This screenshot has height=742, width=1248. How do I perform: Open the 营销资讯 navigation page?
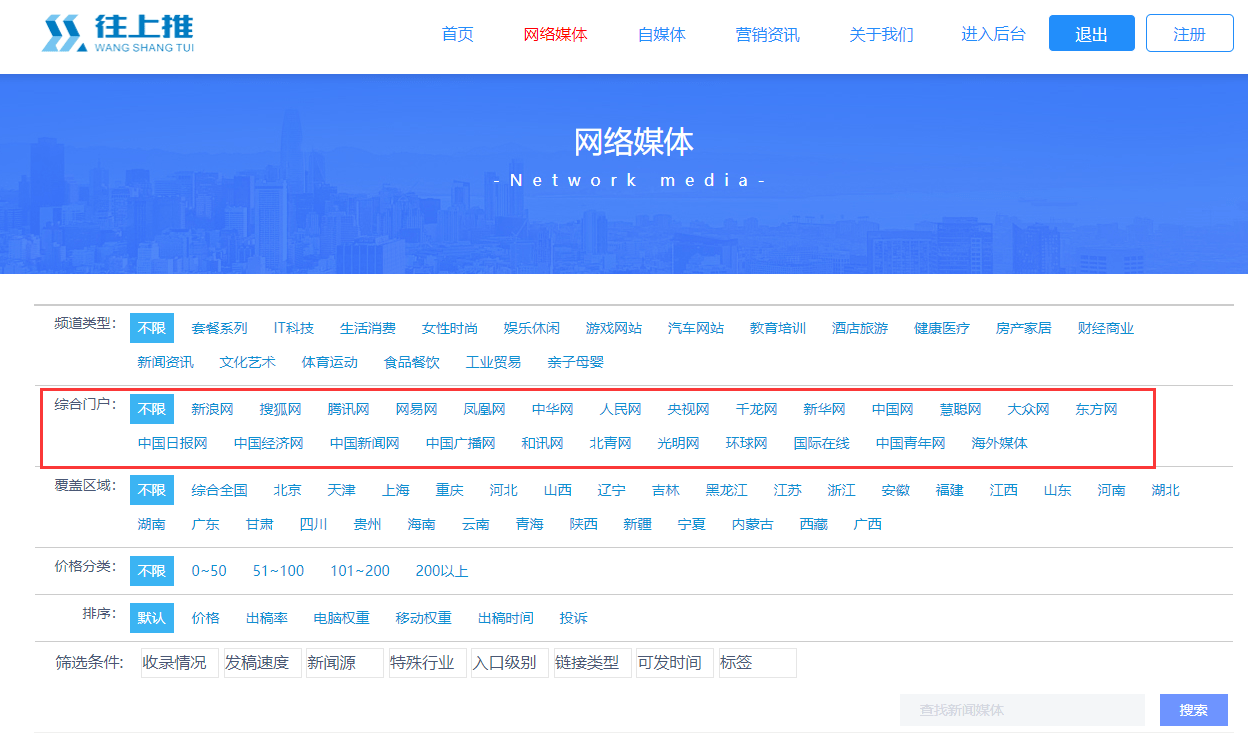767,34
